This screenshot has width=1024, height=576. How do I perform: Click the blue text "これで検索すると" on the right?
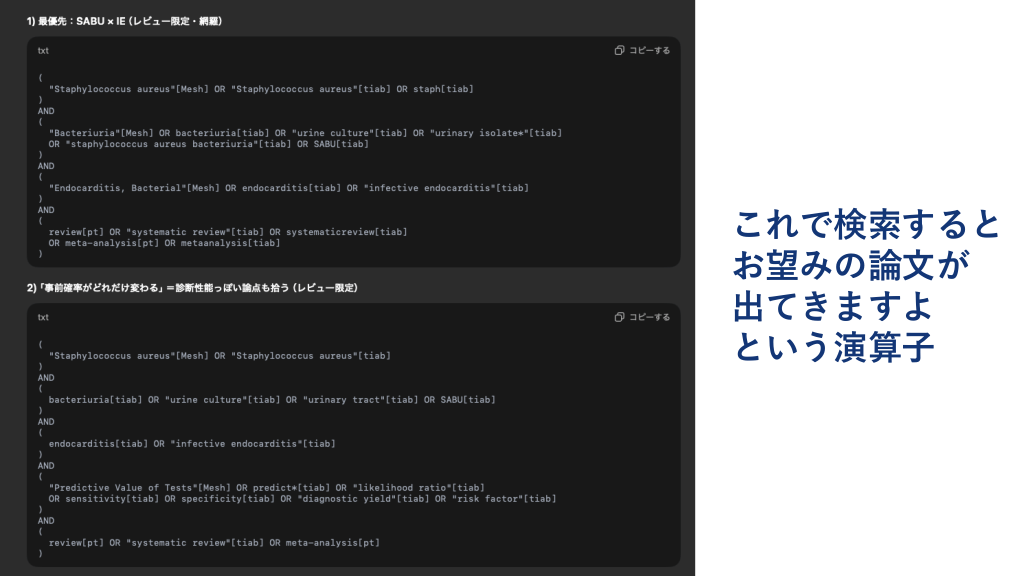point(866,225)
